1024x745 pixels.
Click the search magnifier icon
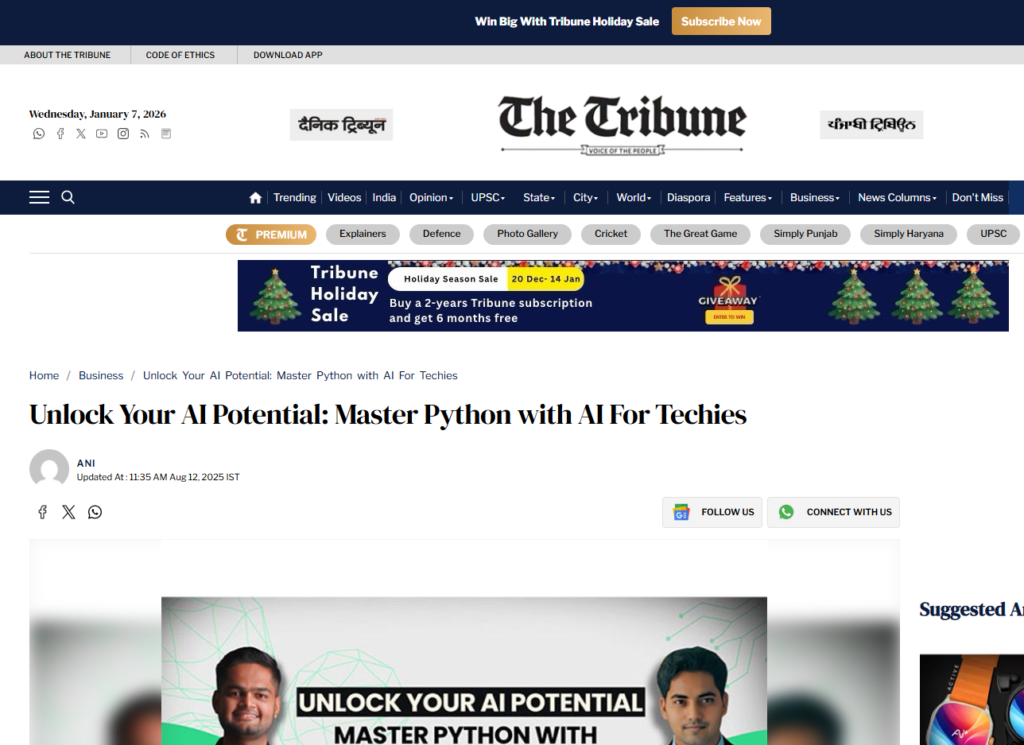tap(68, 197)
